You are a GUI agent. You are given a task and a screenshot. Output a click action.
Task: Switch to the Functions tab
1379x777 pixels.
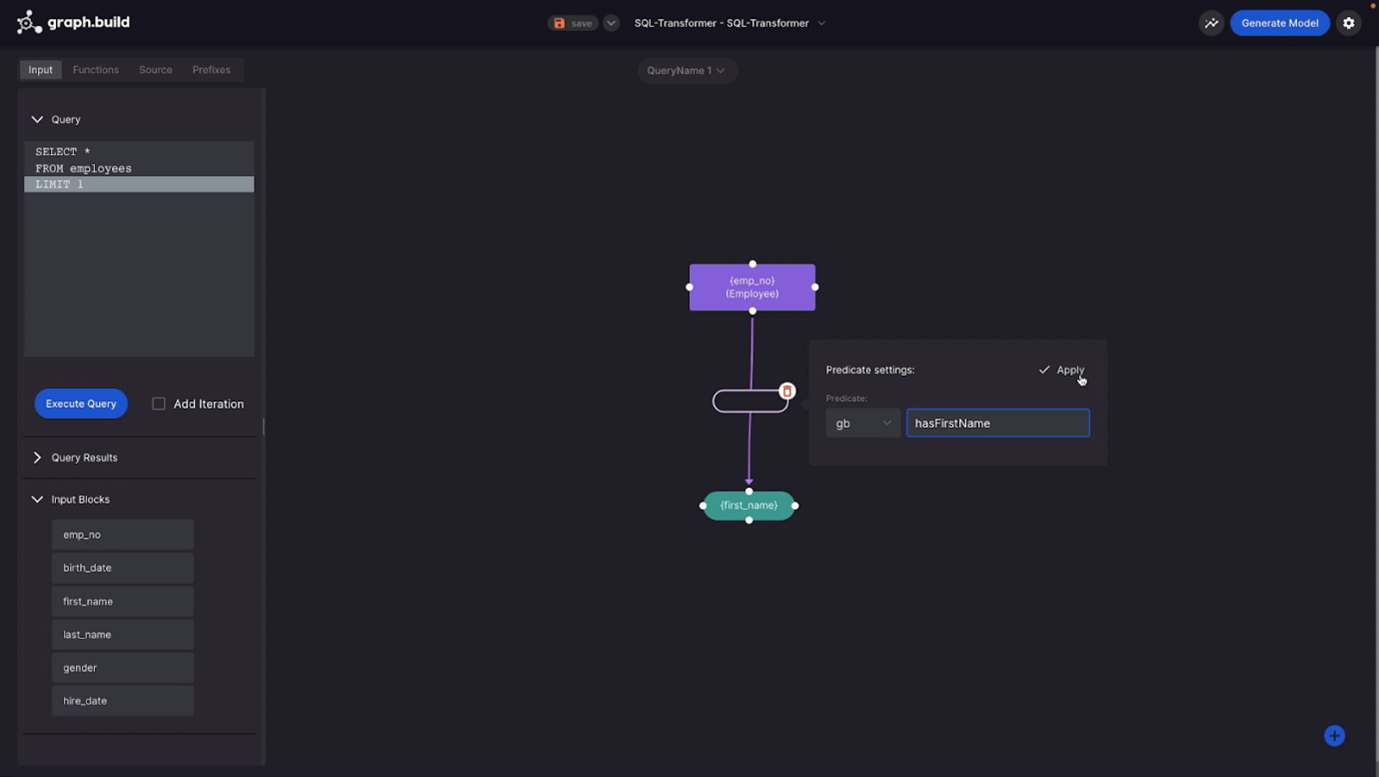click(95, 69)
